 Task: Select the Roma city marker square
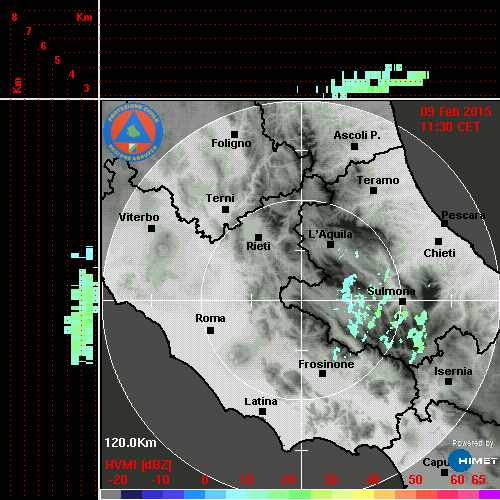(210, 330)
